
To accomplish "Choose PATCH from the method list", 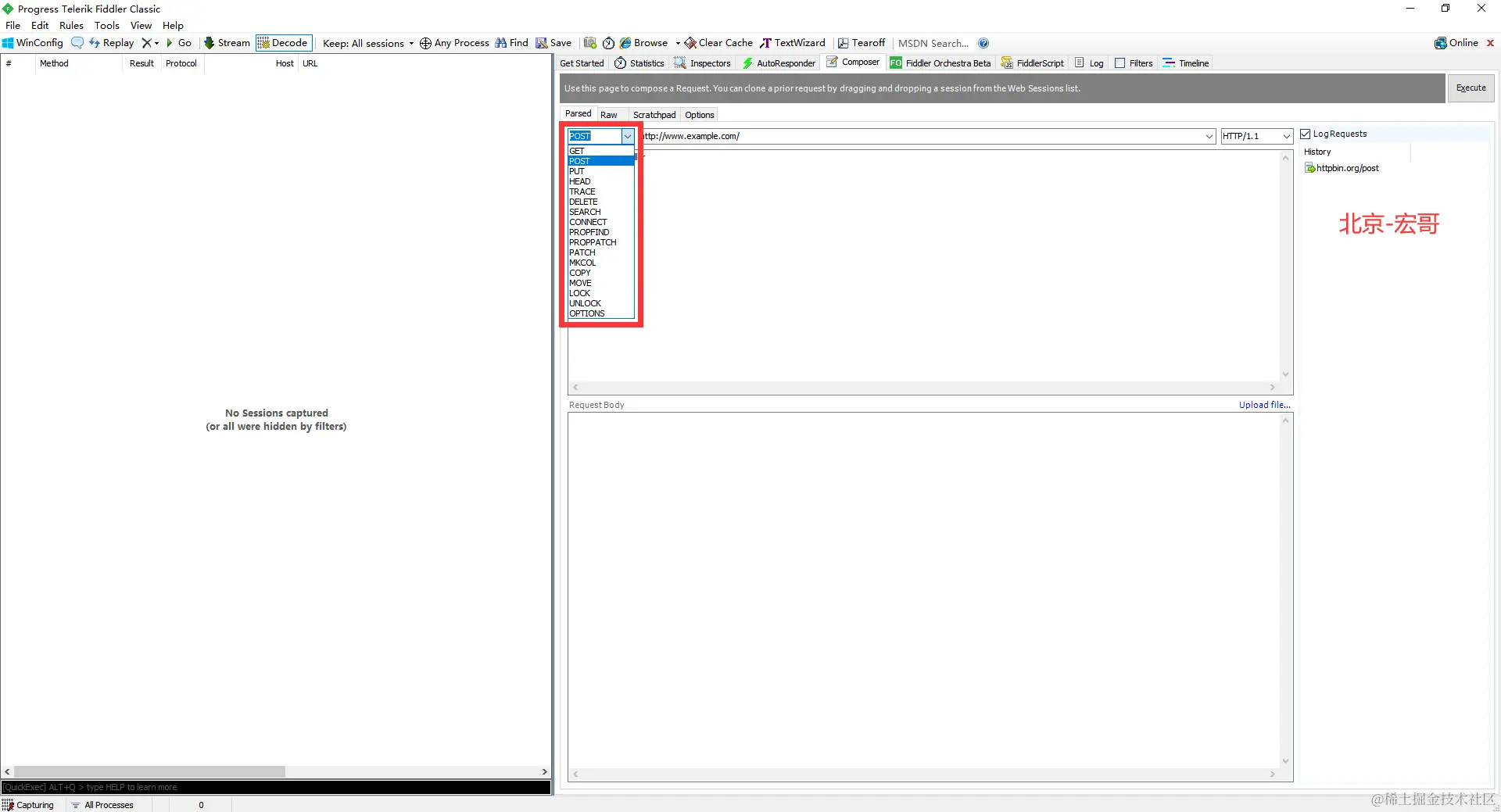I will coord(601,252).
